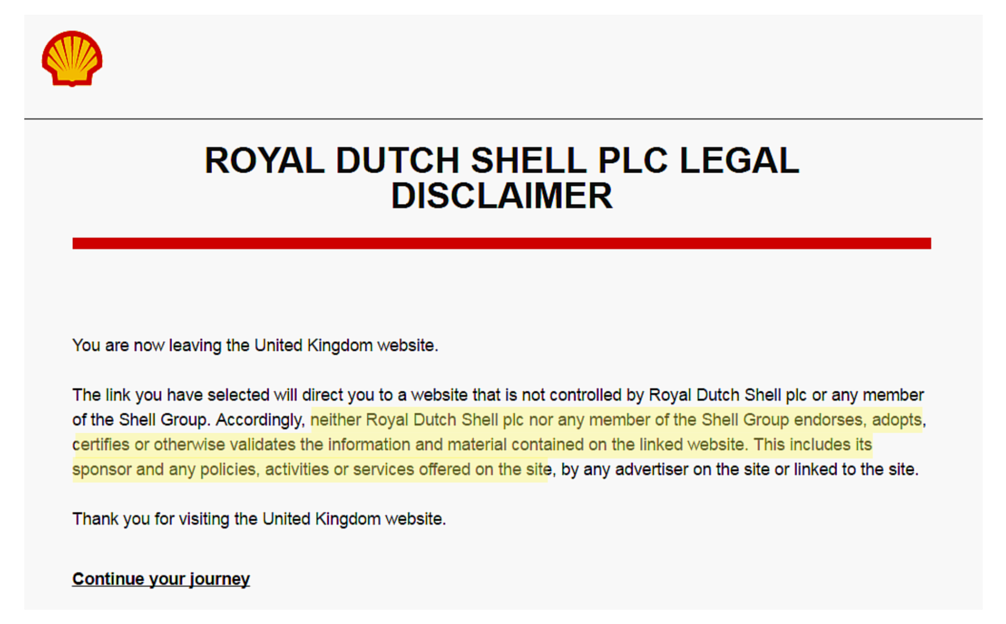
Task: Click highlighted text sponsor and any policies
Action: point(166,469)
